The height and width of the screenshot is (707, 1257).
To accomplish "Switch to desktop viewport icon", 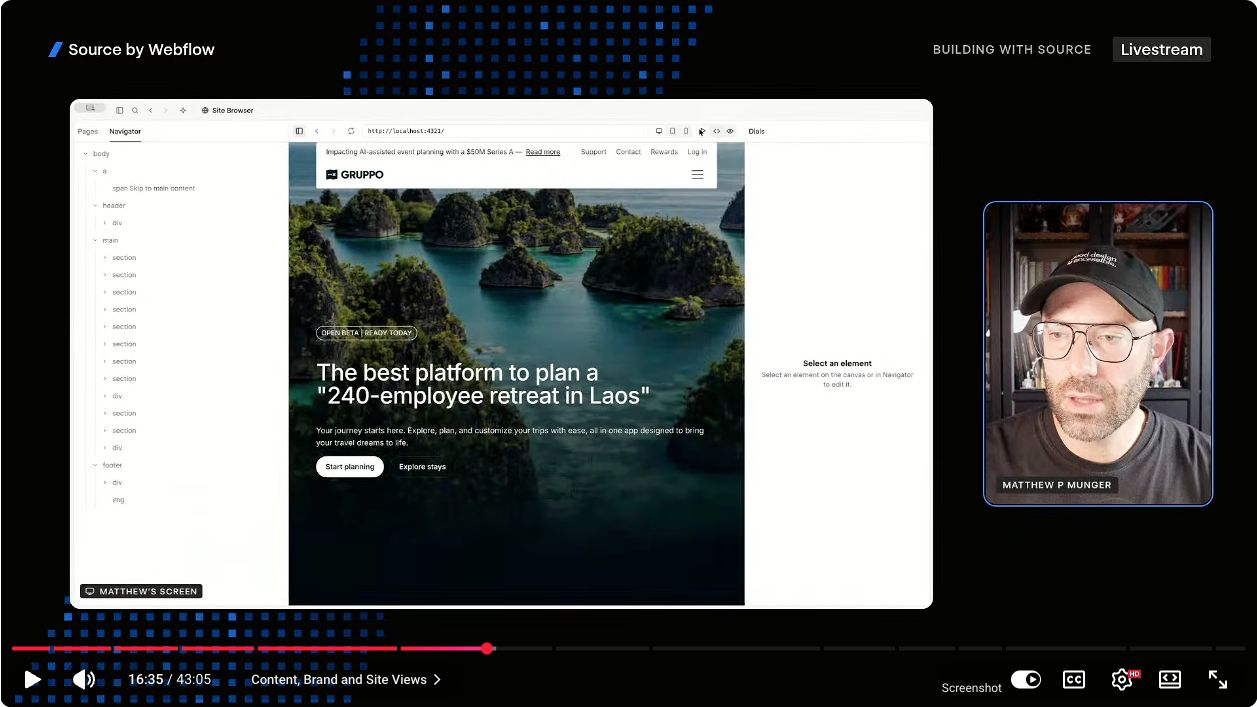I will click(659, 131).
